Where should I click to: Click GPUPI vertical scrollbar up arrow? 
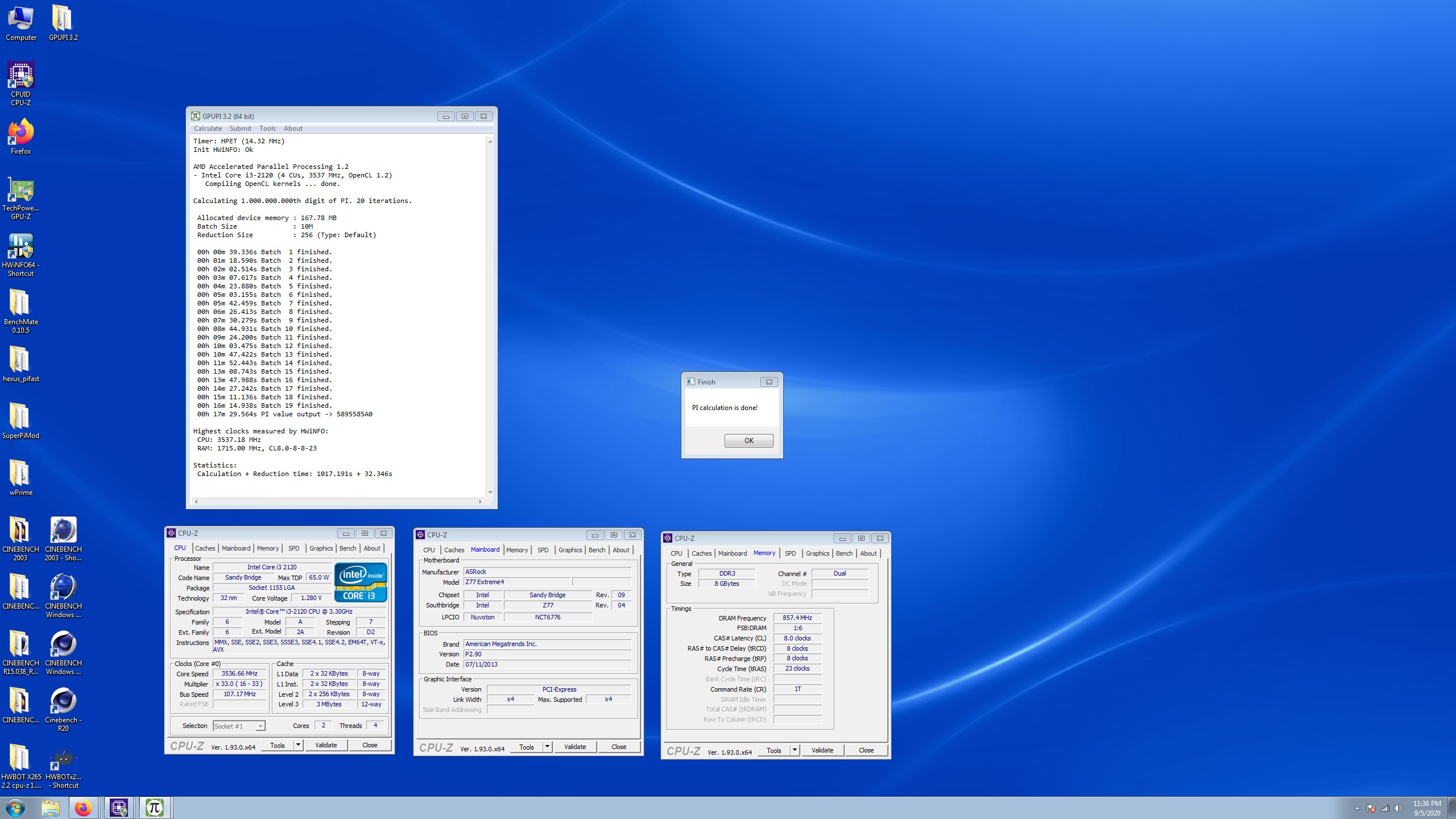tap(490, 141)
